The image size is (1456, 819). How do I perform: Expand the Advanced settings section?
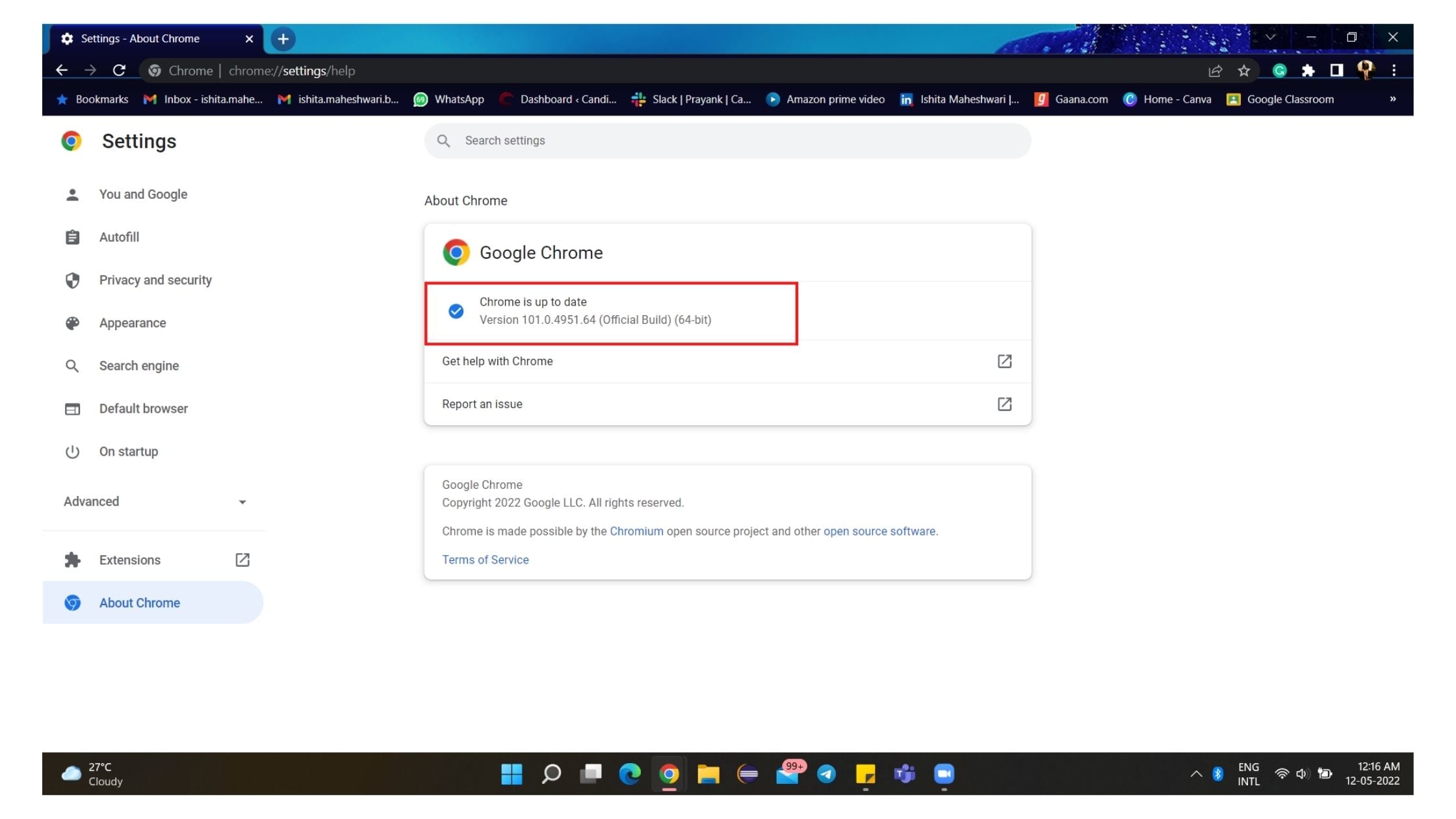(x=155, y=501)
